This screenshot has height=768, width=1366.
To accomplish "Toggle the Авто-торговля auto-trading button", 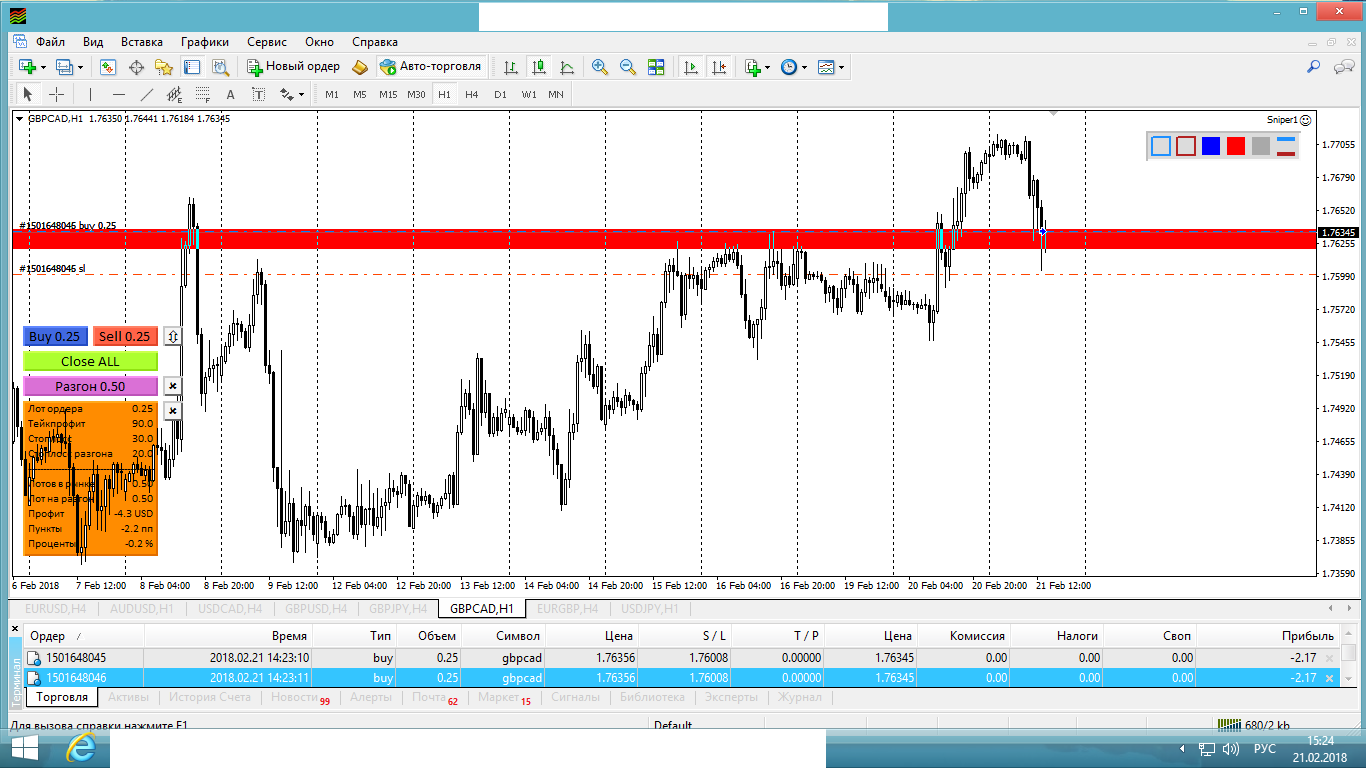I will coord(431,67).
